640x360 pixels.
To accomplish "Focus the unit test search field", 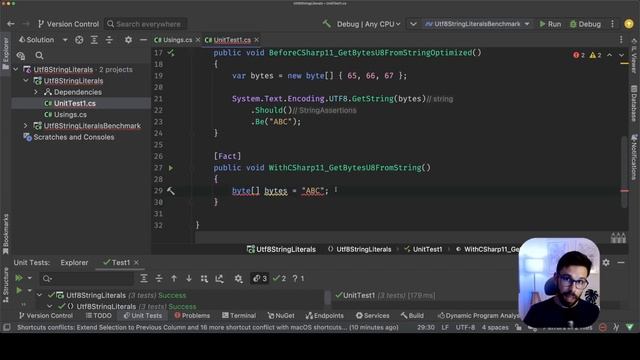I will pos(87,278).
